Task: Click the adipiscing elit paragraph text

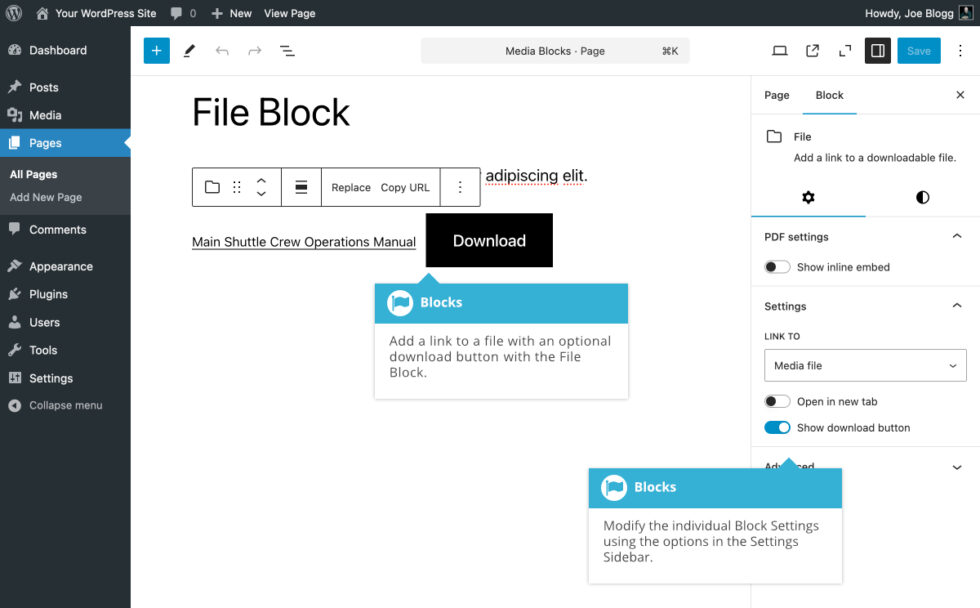Action: tap(536, 176)
